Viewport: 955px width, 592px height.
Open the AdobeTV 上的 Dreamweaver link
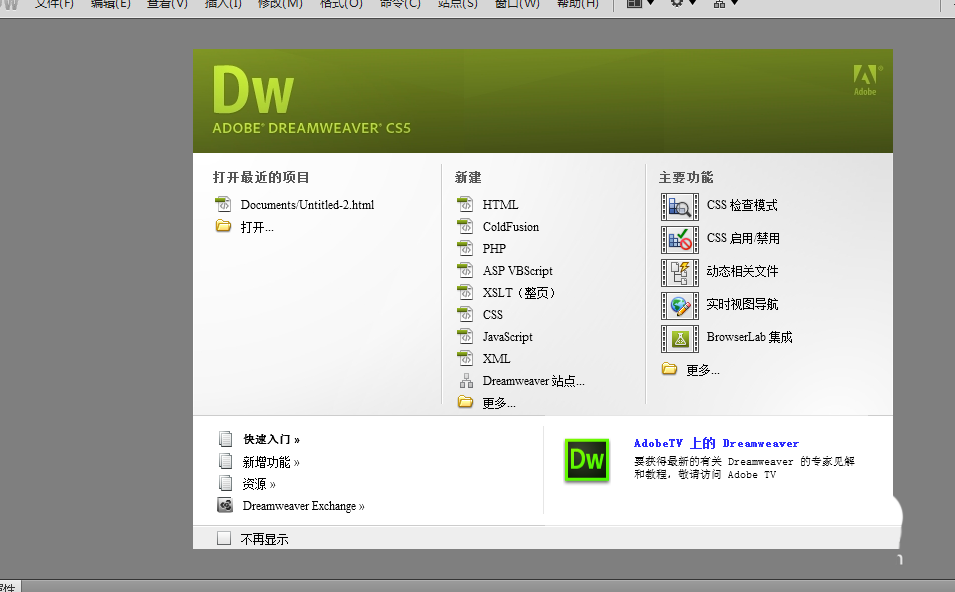coord(716,443)
